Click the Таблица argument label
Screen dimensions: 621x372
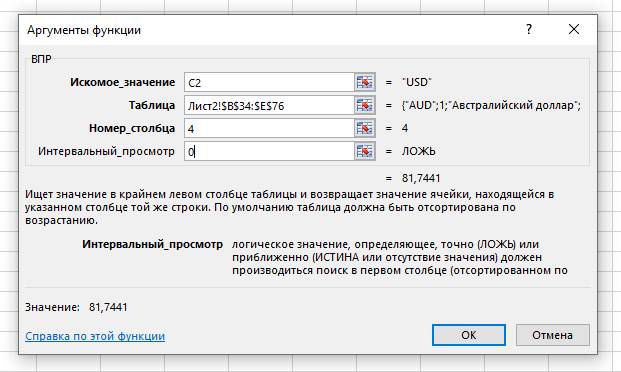click(152, 105)
